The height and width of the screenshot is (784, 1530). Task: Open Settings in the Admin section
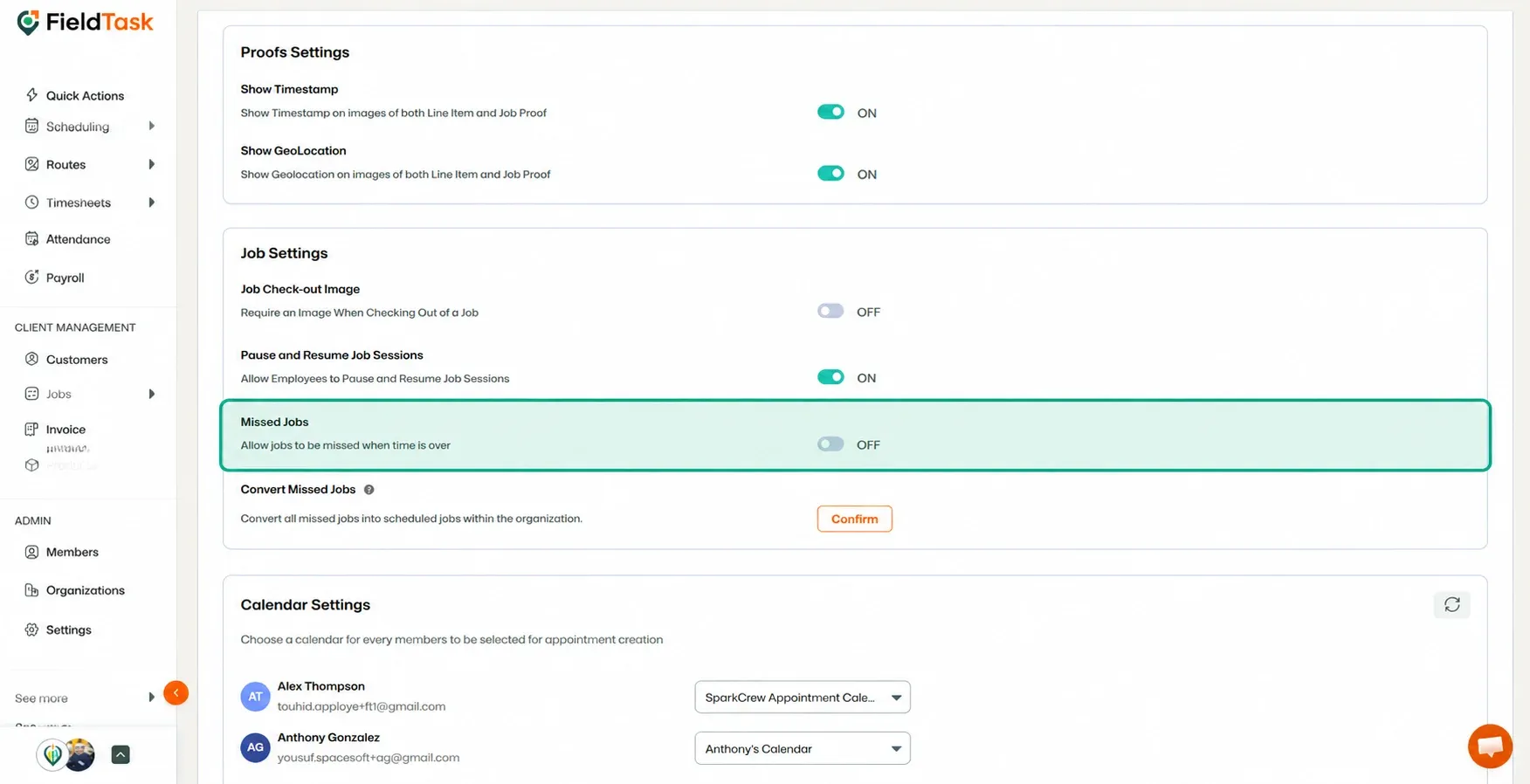(68, 629)
